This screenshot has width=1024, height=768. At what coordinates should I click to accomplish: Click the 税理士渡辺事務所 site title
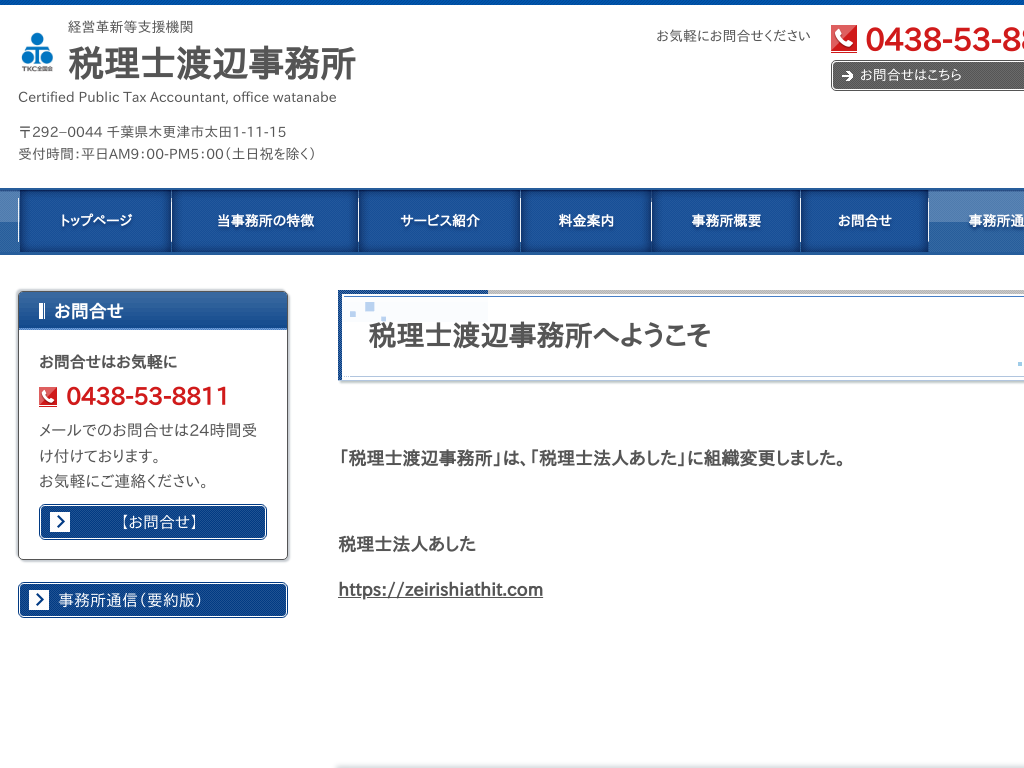212,63
